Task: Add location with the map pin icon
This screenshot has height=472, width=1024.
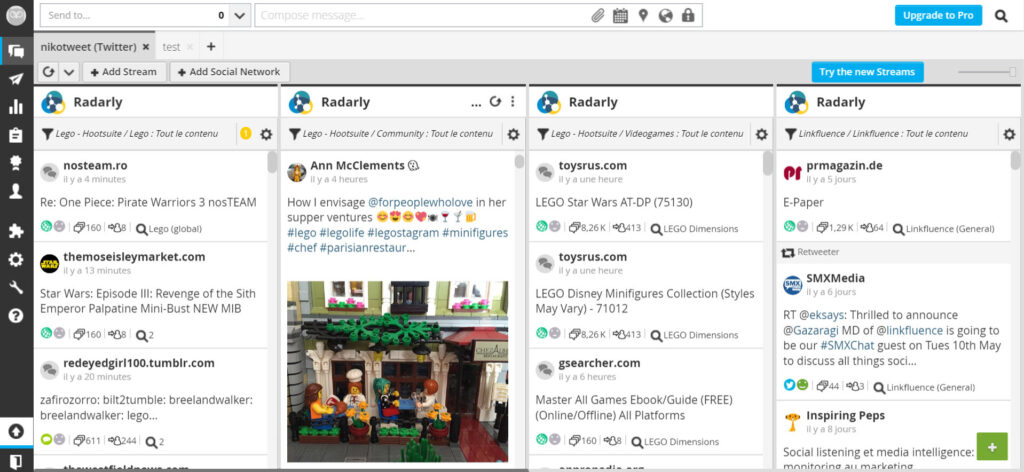Action: [x=643, y=16]
